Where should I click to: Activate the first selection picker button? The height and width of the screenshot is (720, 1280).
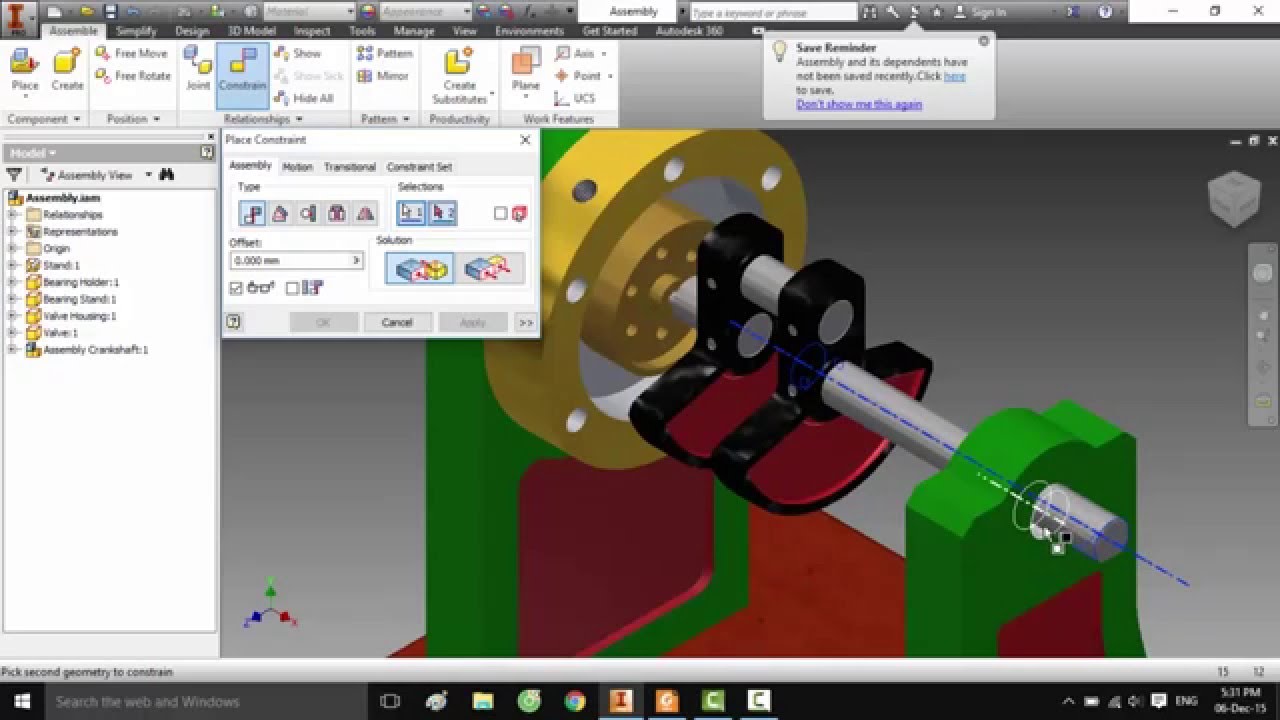click(x=411, y=213)
